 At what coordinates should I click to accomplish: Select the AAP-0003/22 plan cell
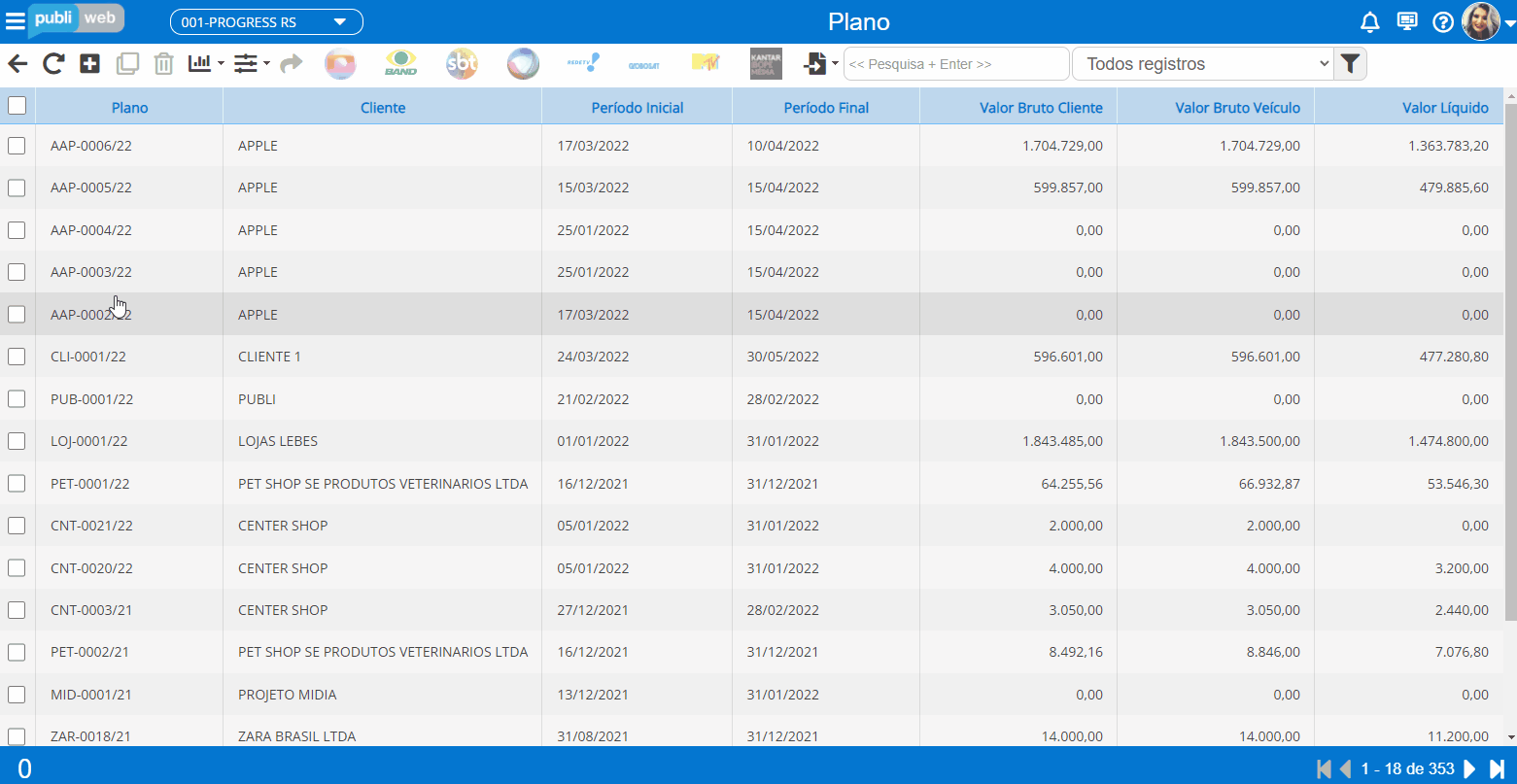[x=129, y=272]
